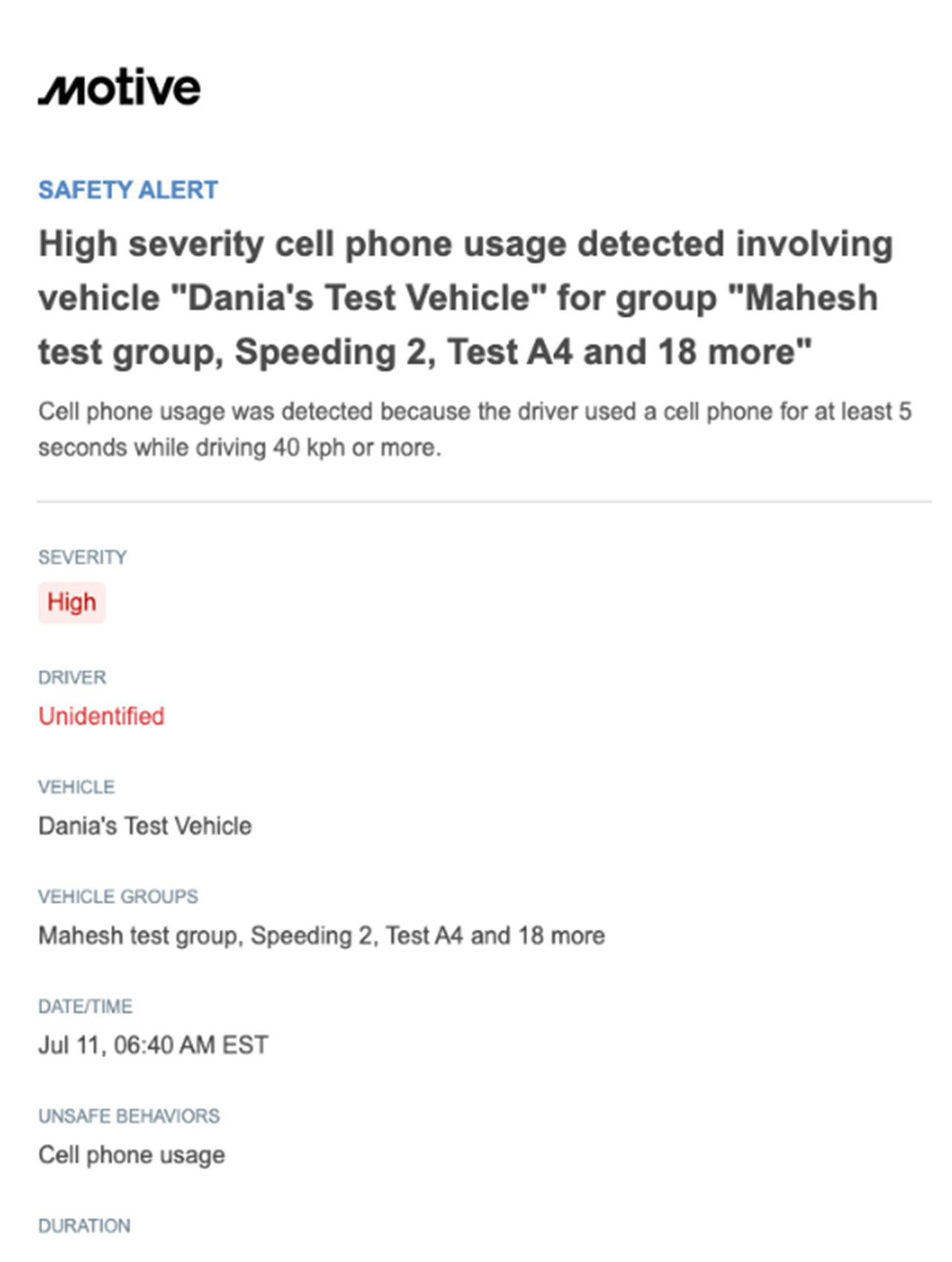This screenshot has height=1262, width=952.
Task: Click the Jul 11, 06:40 AM EST timestamp
Action: [153, 1045]
